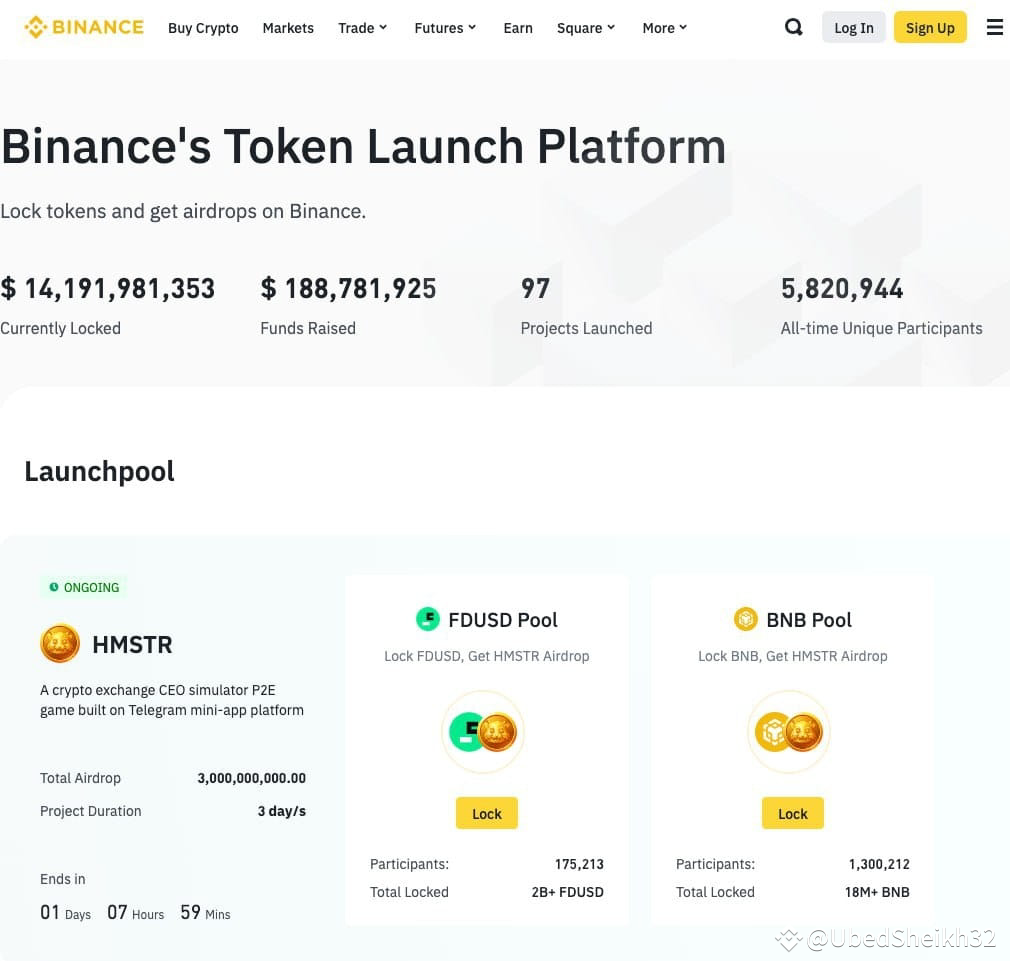Select the Buy Crypto navigation item
The image size is (1010, 961).
pos(203,28)
